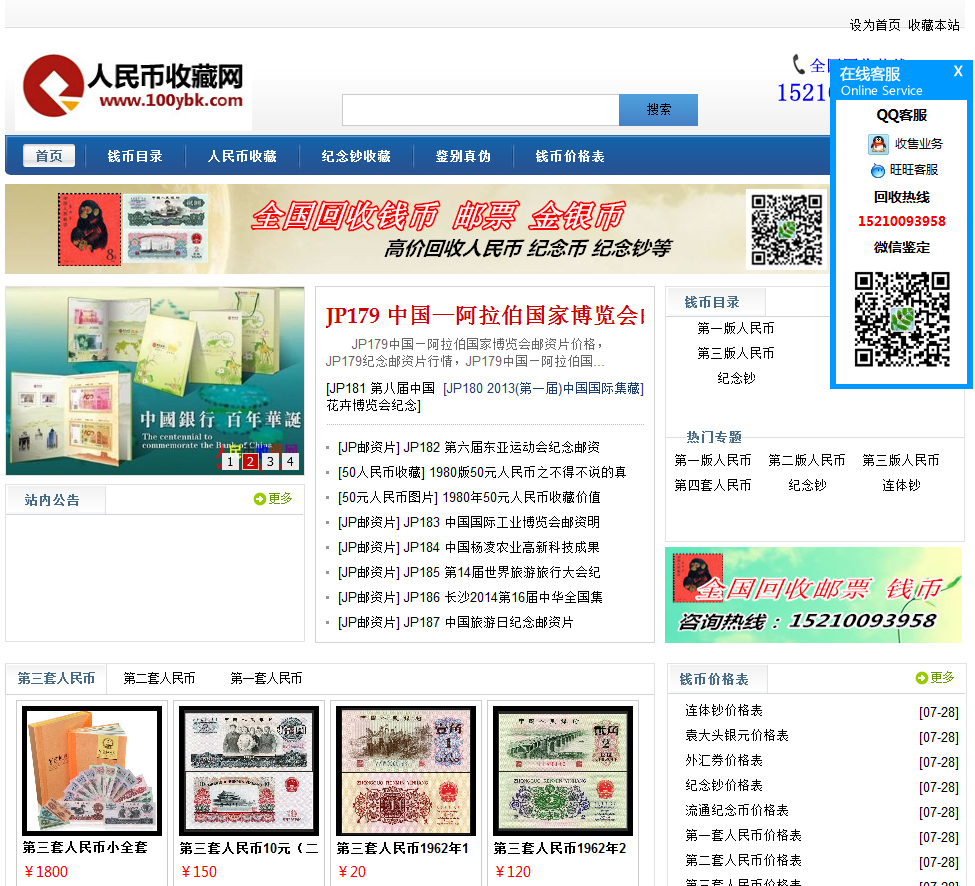Open 第三套人民币1962年1 banknote thumbnail
Viewport: 975px width, 886px height.
click(x=406, y=770)
